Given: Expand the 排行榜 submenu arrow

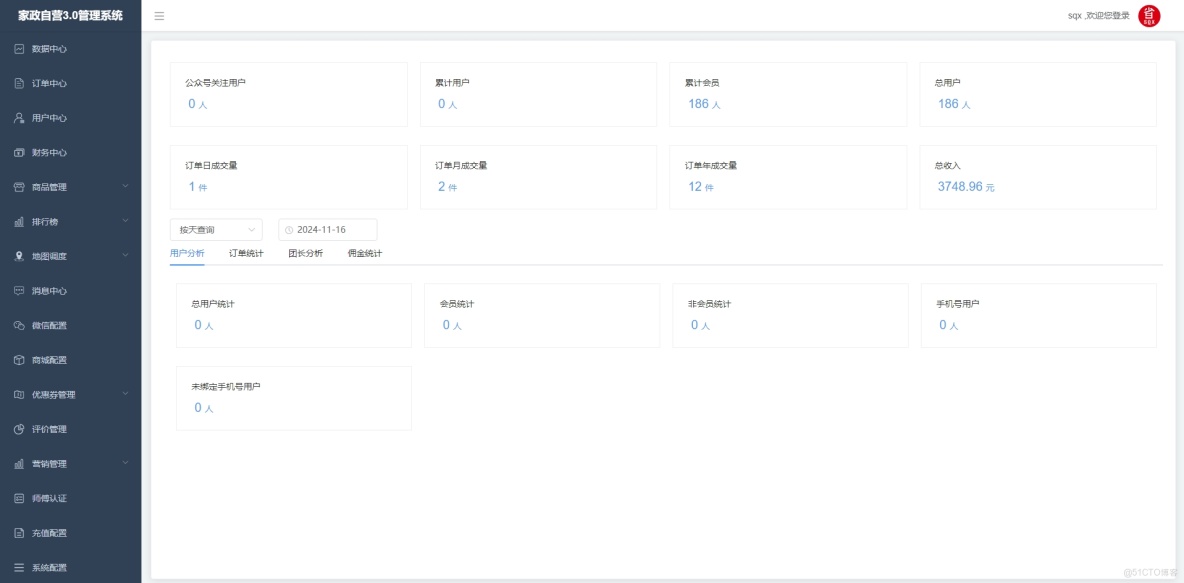Looking at the screenshot, I should click(125, 221).
